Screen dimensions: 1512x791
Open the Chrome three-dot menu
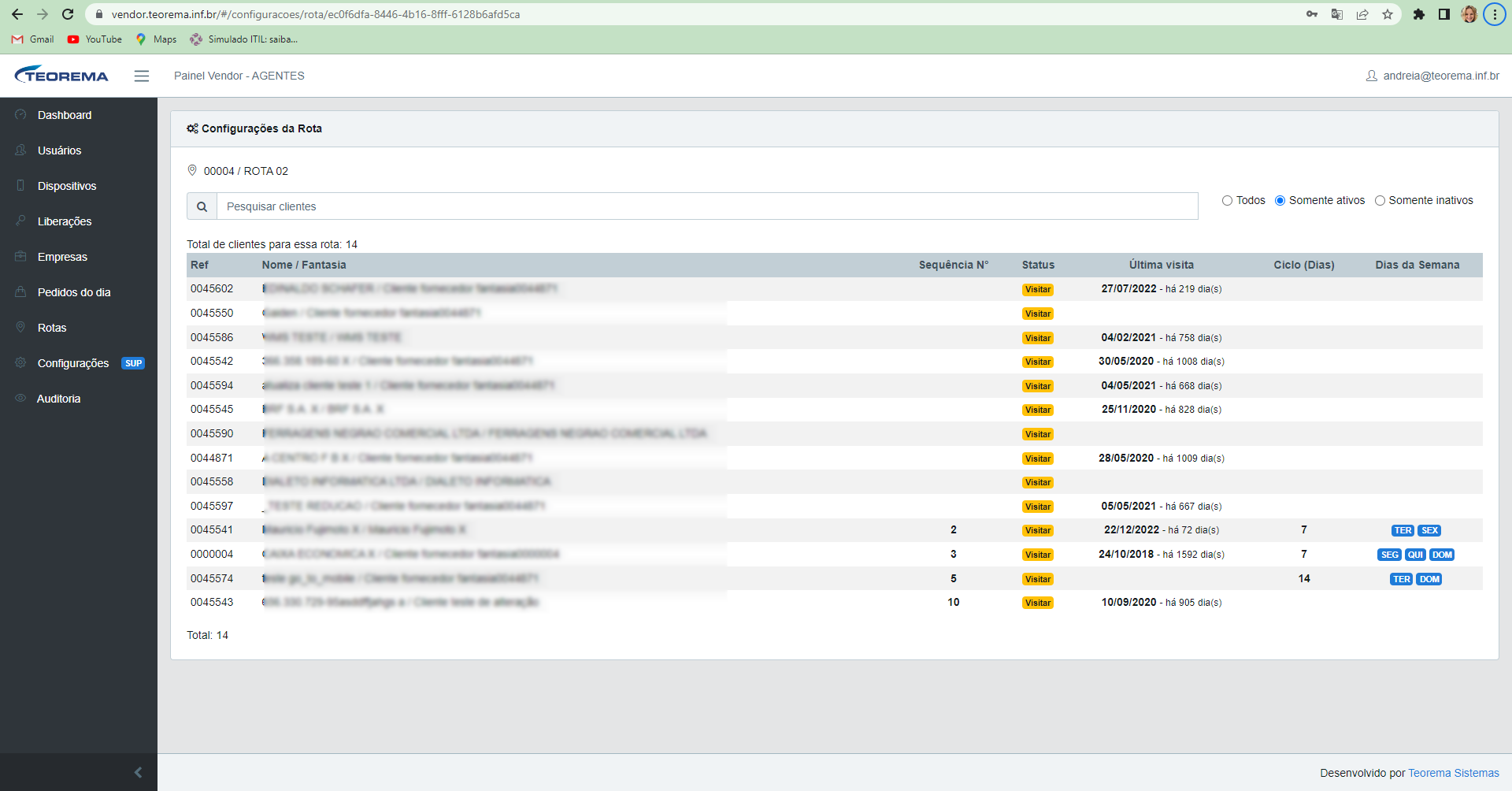click(1495, 14)
